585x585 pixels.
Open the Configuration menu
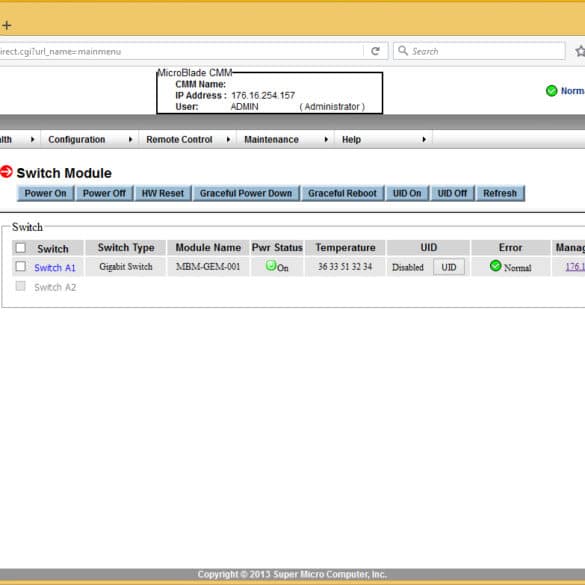76,140
